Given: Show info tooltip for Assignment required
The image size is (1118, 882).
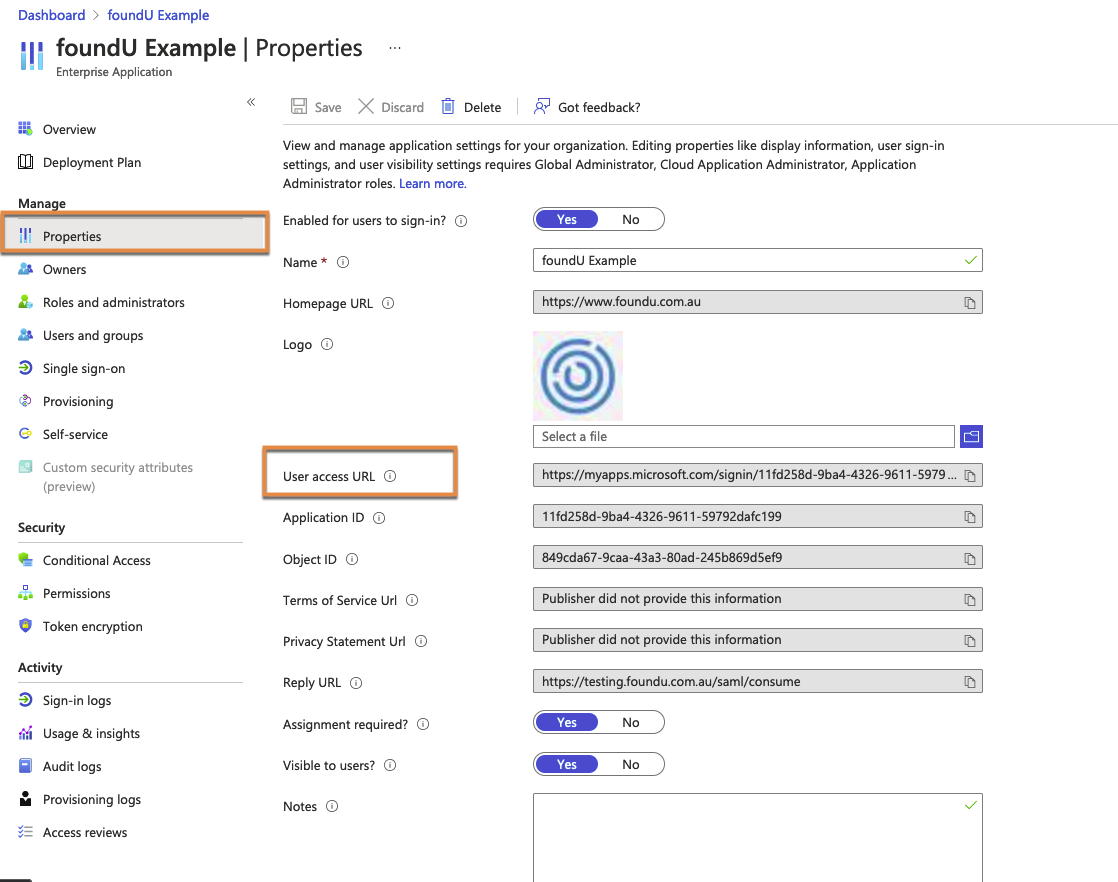Looking at the screenshot, I should (x=423, y=724).
